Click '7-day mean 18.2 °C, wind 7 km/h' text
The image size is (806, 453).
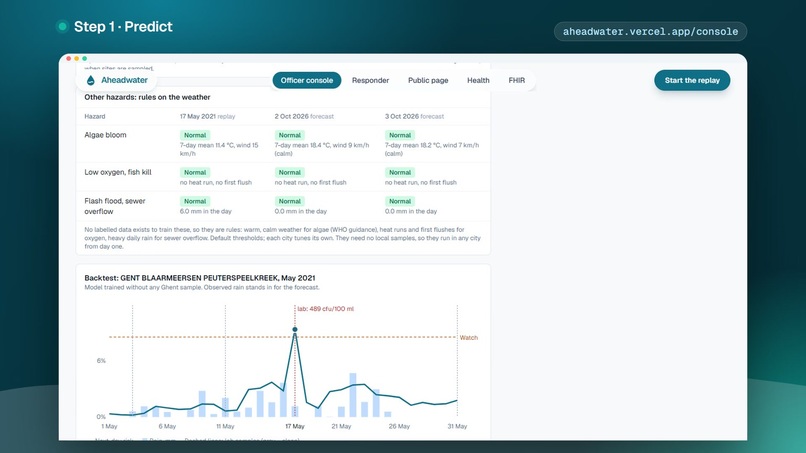point(432,149)
